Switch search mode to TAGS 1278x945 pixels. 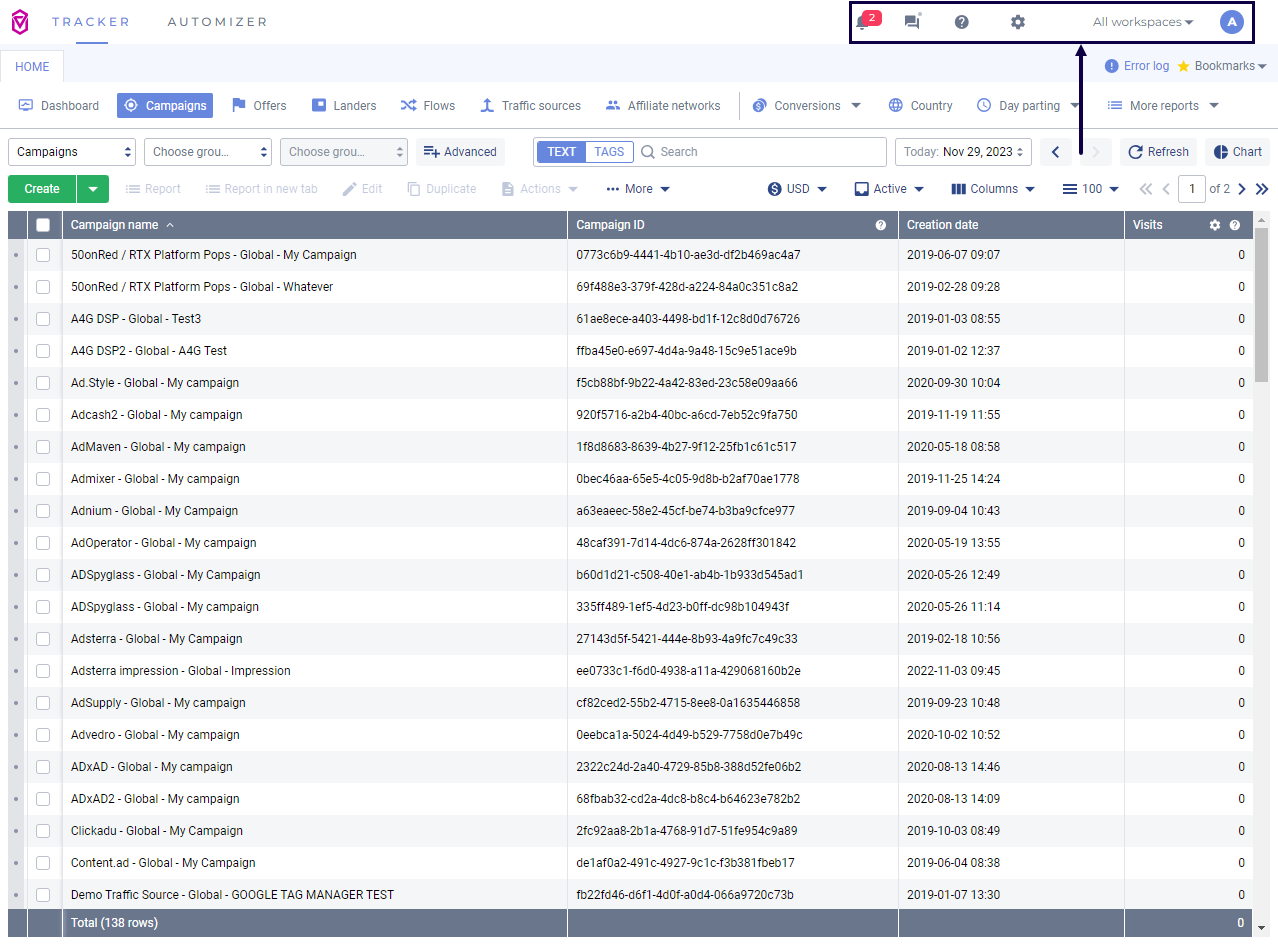609,152
